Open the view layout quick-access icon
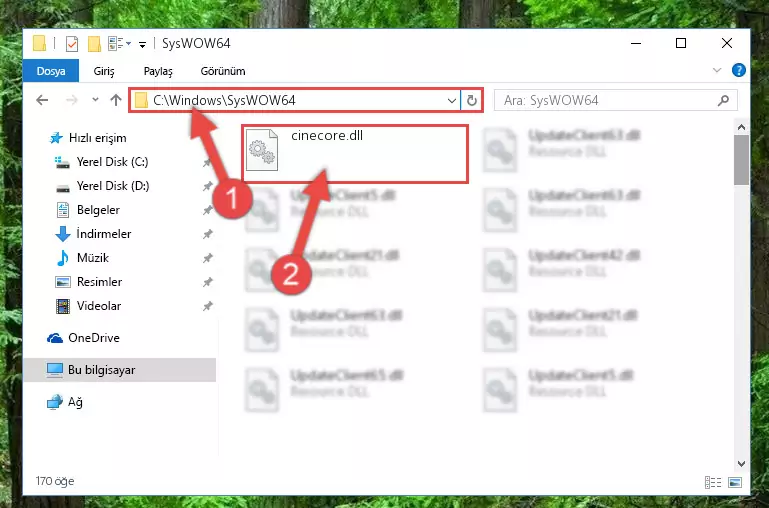This screenshot has height=508, width=769. pos(116,44)
